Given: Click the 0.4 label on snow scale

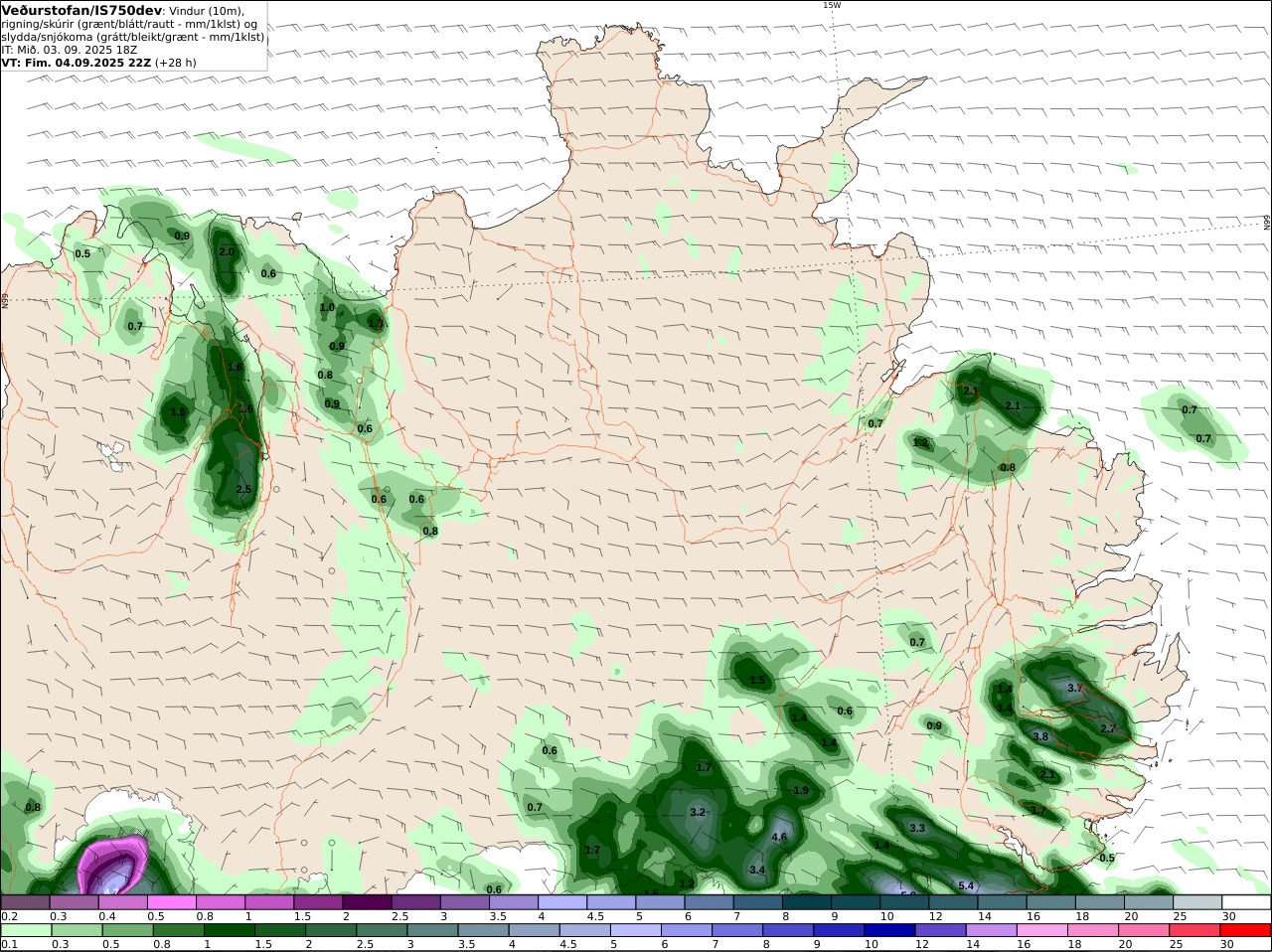Looking at the screenshot, I should (x=107, y=916).
